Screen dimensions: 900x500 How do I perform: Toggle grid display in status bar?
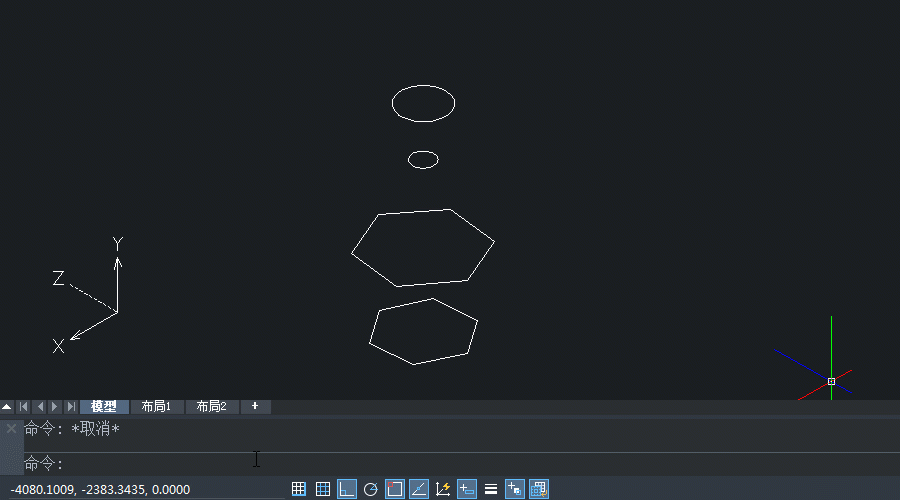[x=323, y=489]
